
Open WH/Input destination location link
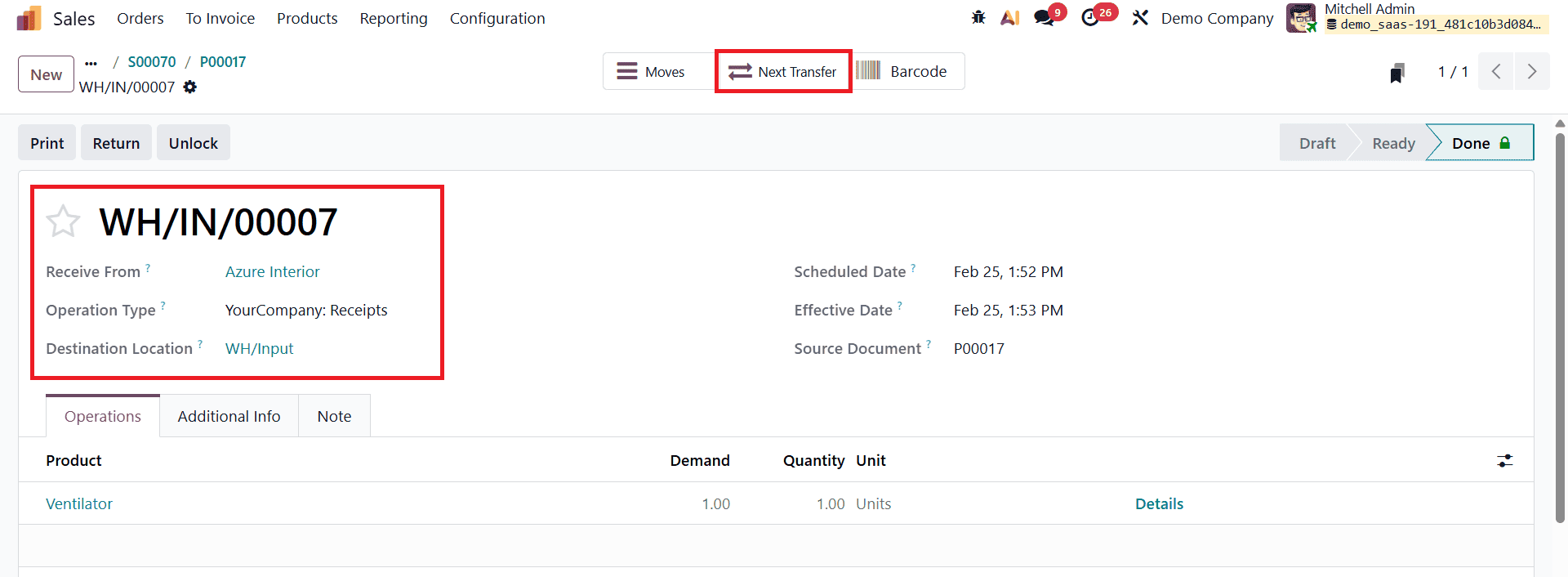(260, 348)
